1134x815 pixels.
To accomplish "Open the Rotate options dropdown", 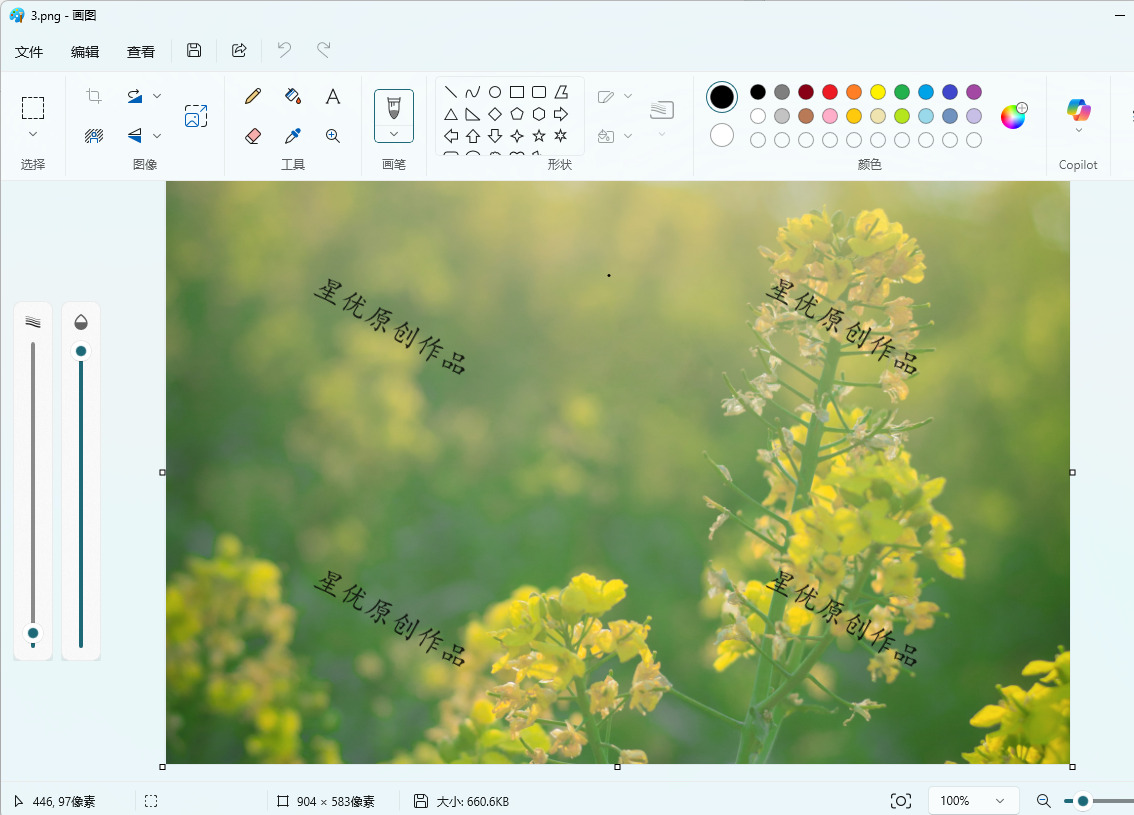I will click(x=157, y=95).
